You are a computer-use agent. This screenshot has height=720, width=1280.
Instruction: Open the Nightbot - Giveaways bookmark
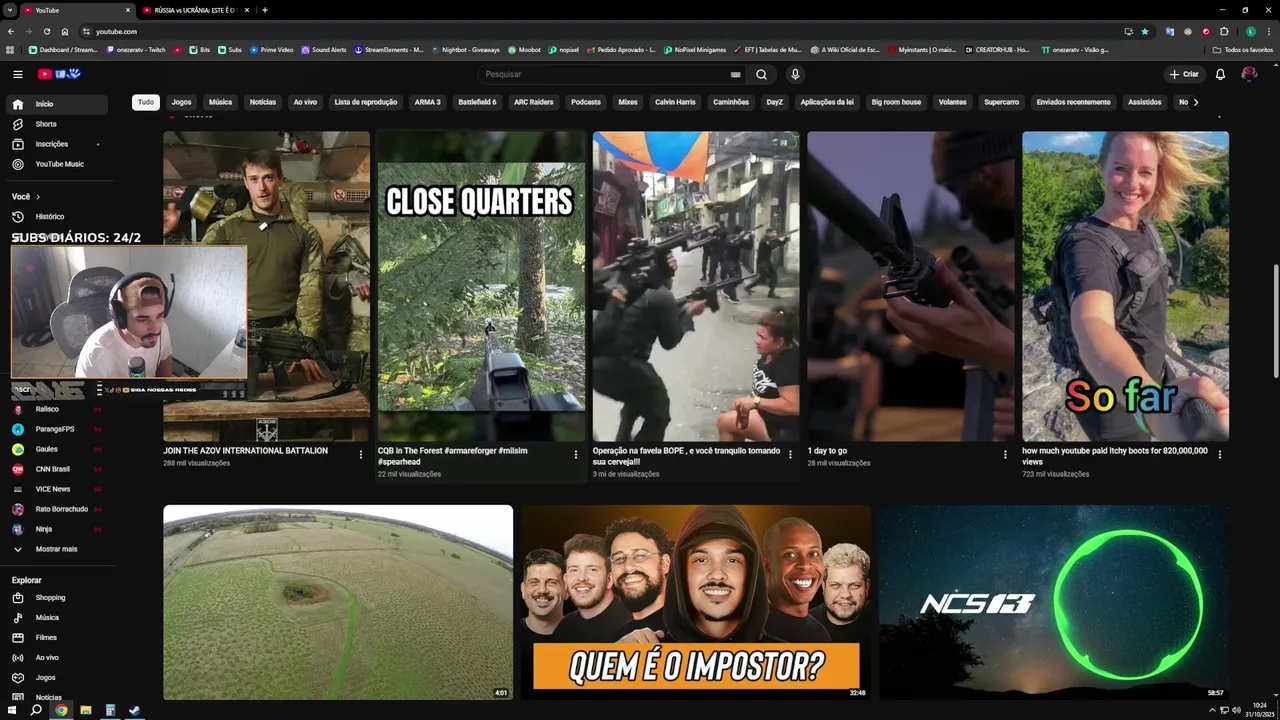(465, 49)
